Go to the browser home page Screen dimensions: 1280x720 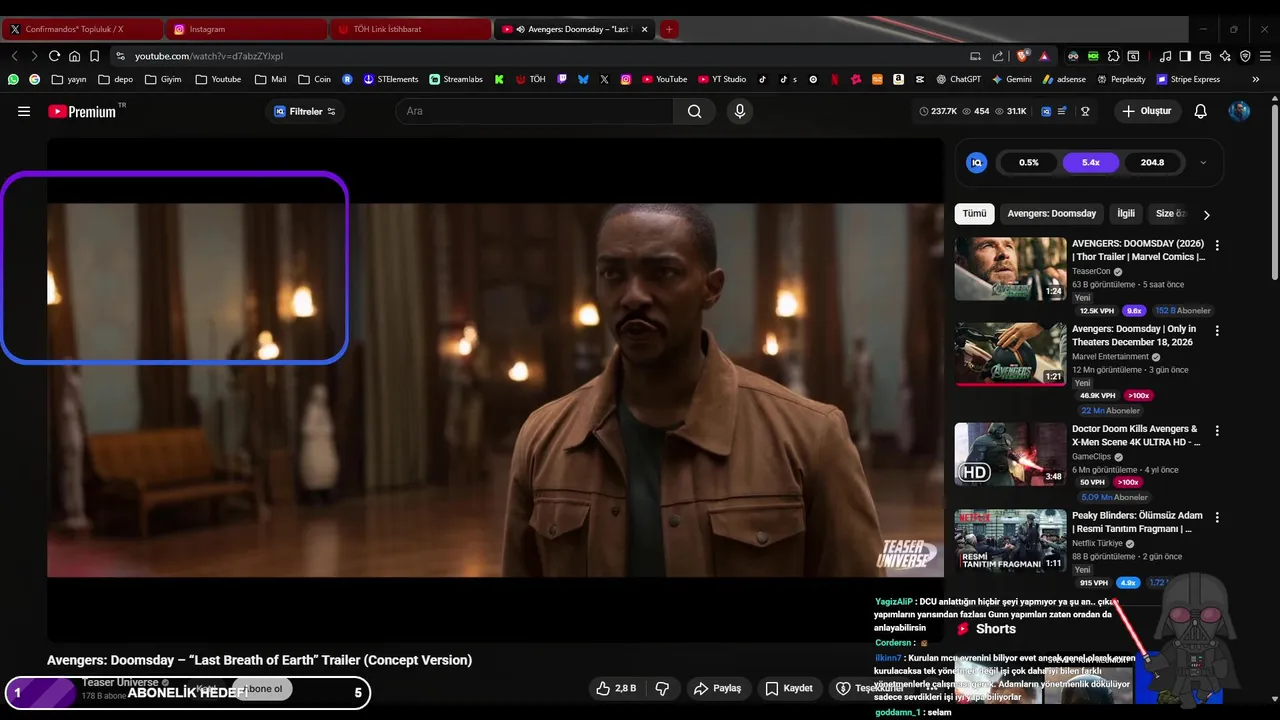point(74,56)
